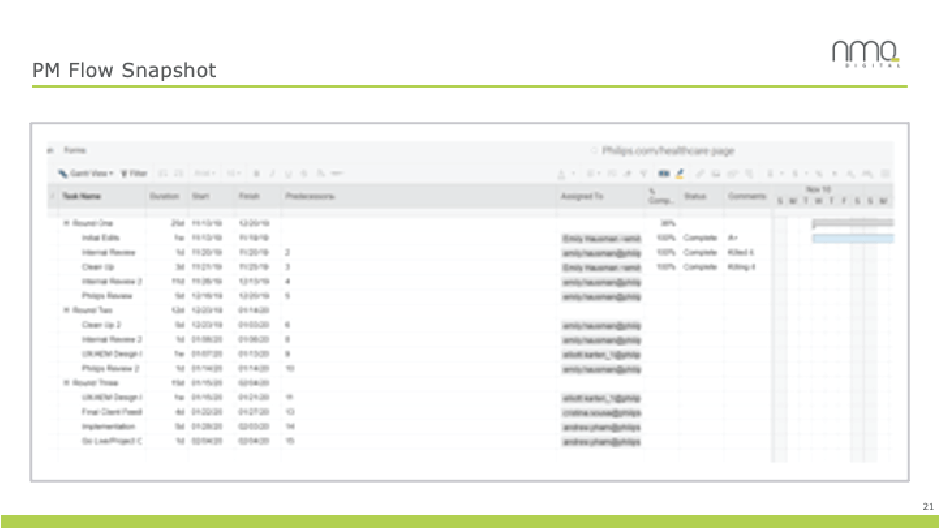Click the Filter button in toolbar
Screen dimensions: 940x529
(134, 173)
